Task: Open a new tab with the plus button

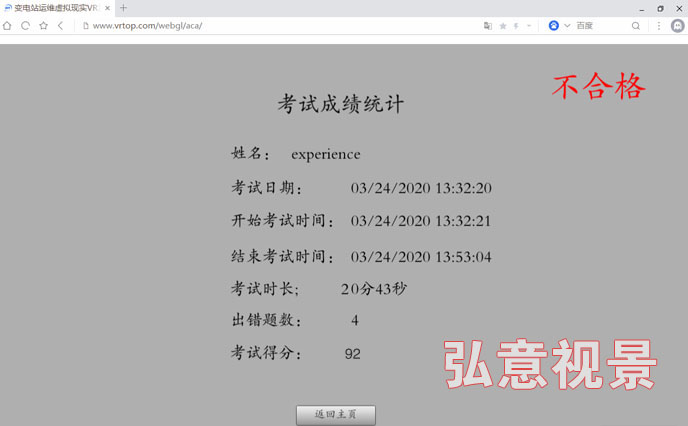Action: click(x=123, y=7)
